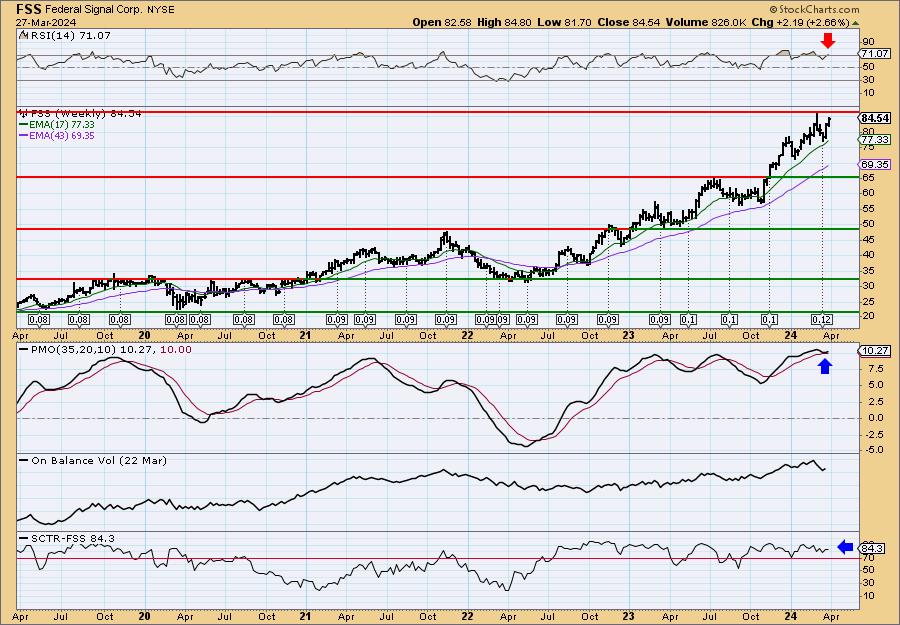Image resolution: width=900 pixels, height=625 pixels.
Task: Click the 'SCTR-FSS 84.3' panel label
Action: [x=72, y=538]
